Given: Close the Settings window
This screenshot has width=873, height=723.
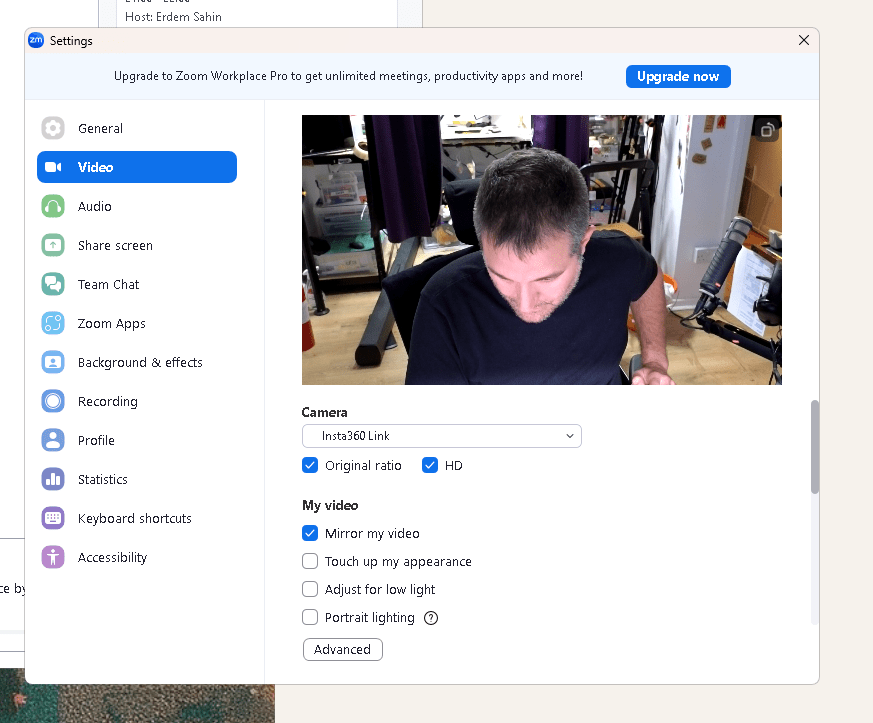Looking at the screenshot, I should tap(803, 40).
